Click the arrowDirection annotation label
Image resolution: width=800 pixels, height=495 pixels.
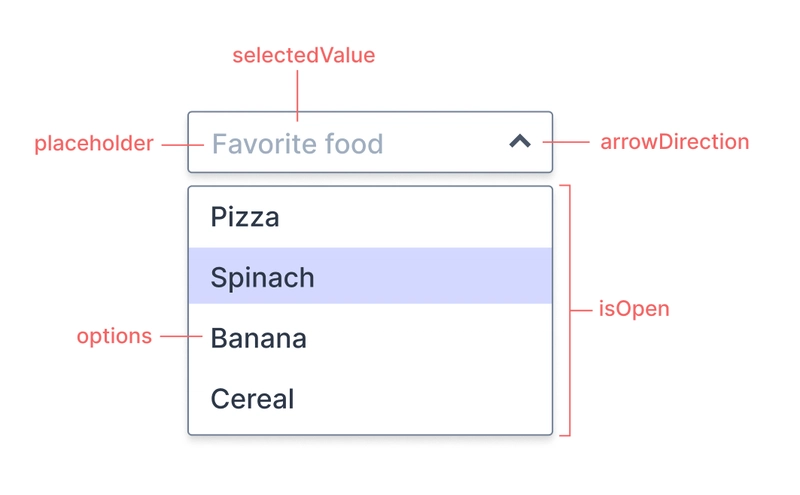674,142
